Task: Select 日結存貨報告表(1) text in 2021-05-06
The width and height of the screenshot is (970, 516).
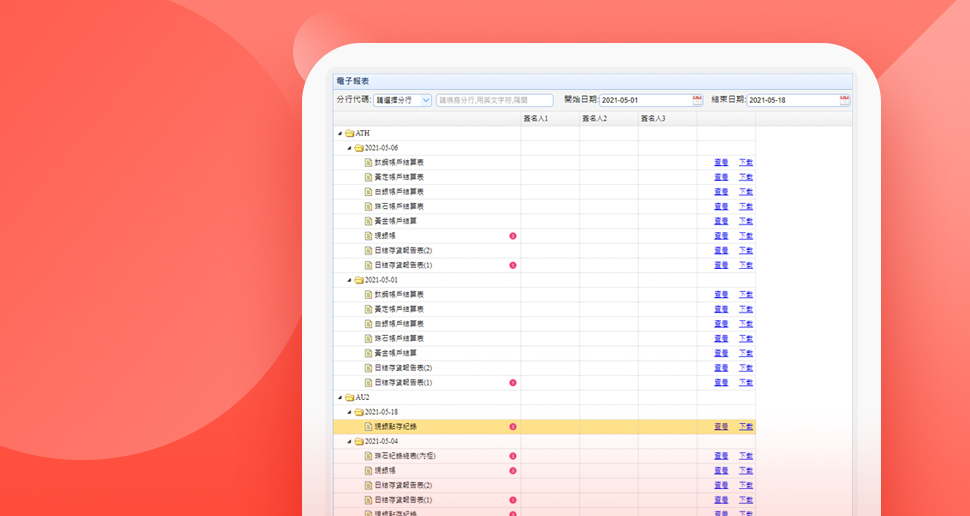Action: pyautogui.click(x=403, y=265)
